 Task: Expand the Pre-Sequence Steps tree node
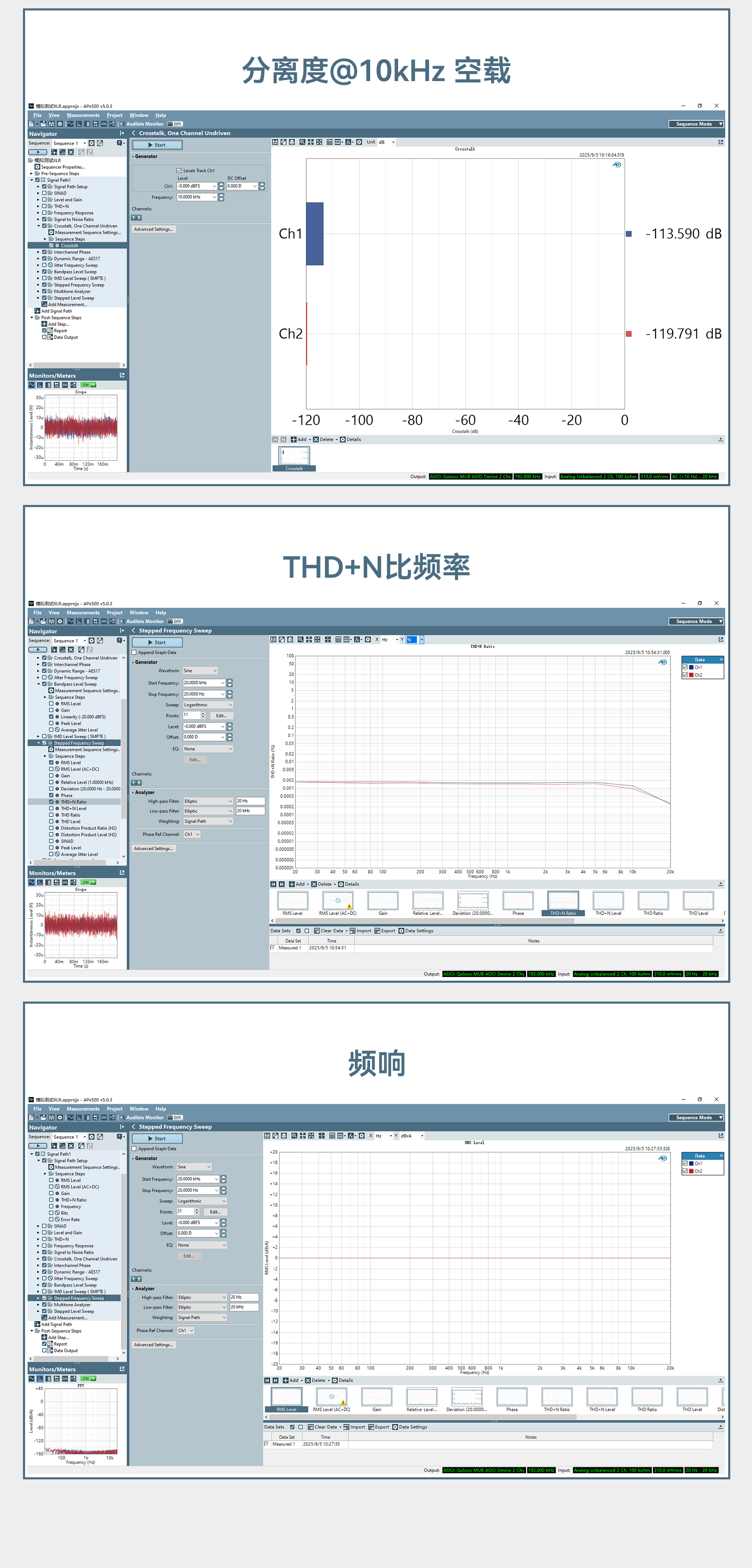point(32,173)
